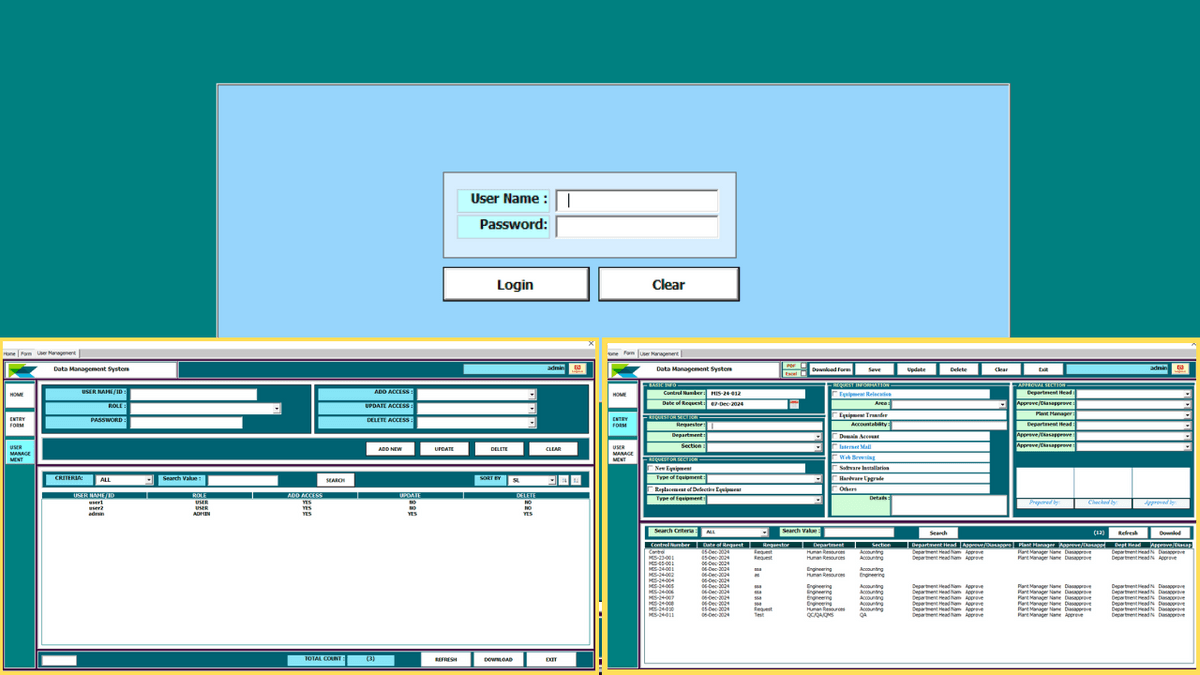The width and height of the screenshot is (1200, 675).
Task: Select the MIS-24-011 row in the request list
Action: click(663, 615)
